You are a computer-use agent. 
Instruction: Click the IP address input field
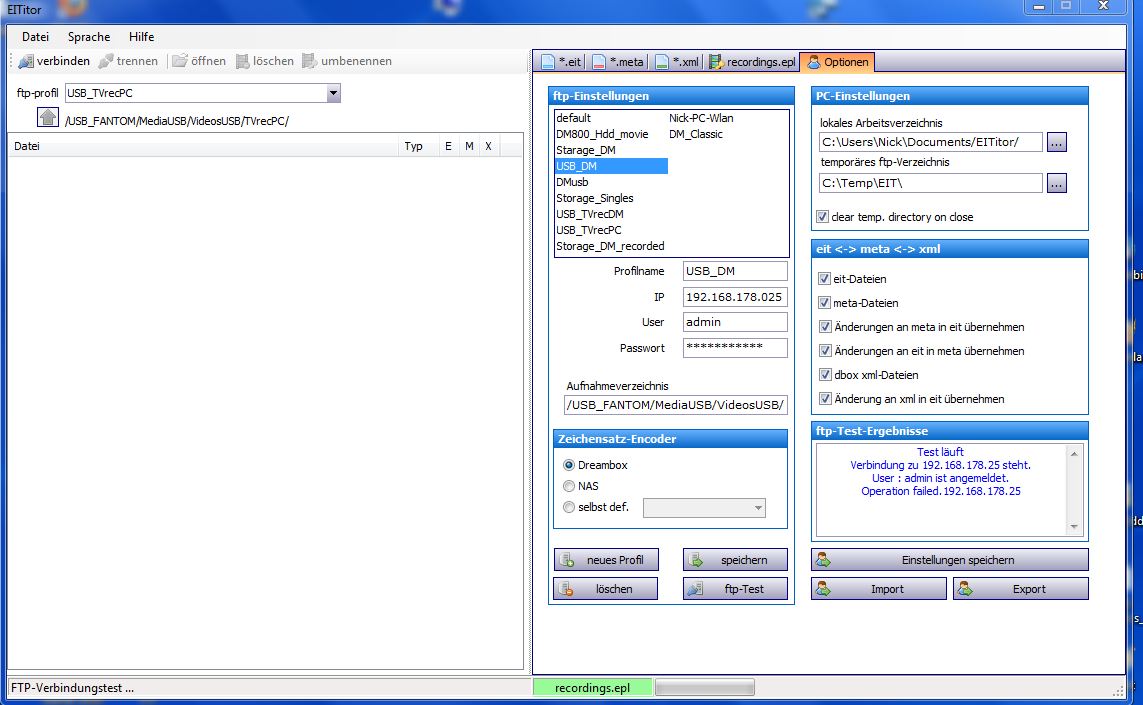(734, 297)
